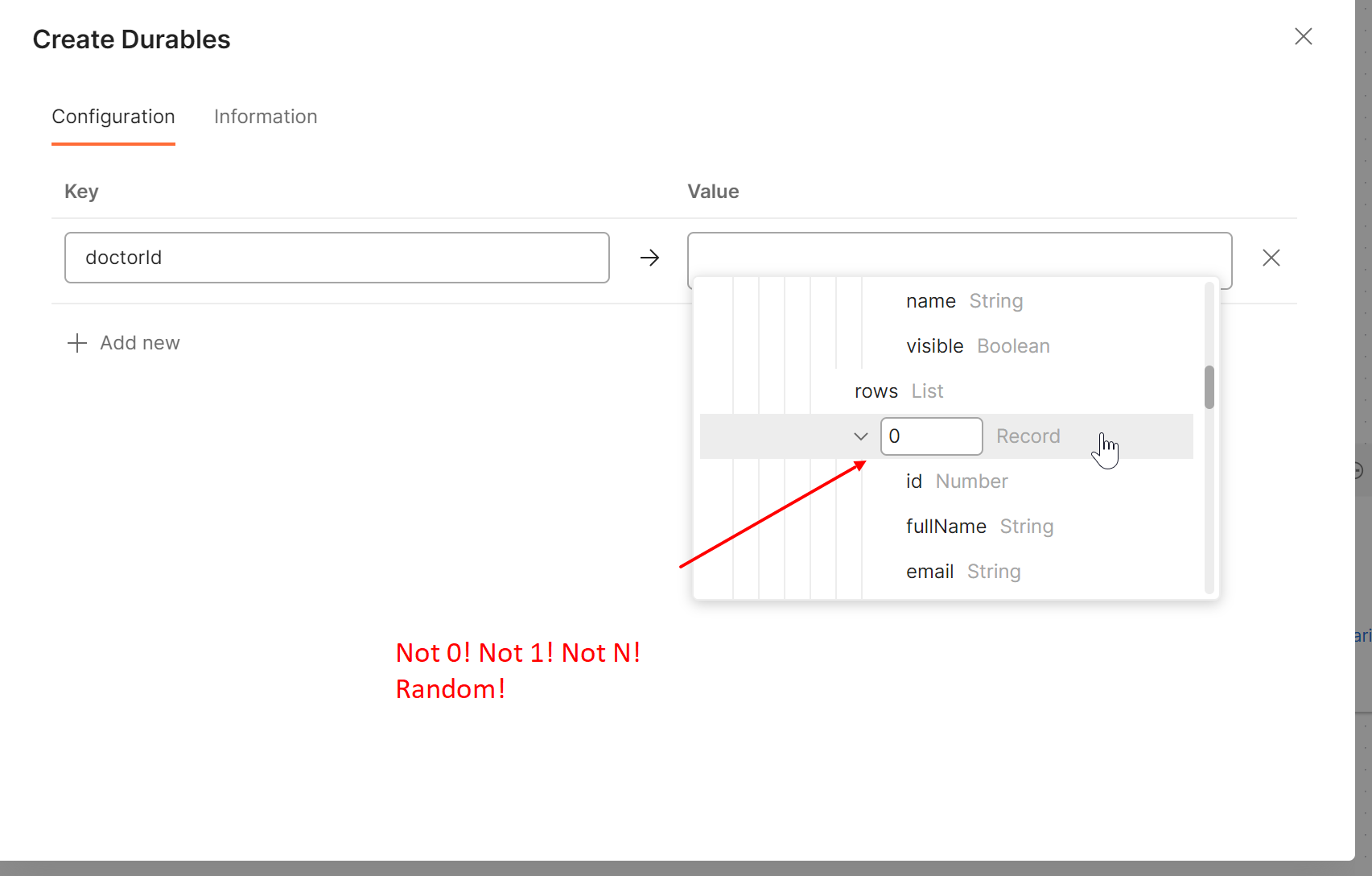Expand the Record row chevron

click(x=860, y=436)
